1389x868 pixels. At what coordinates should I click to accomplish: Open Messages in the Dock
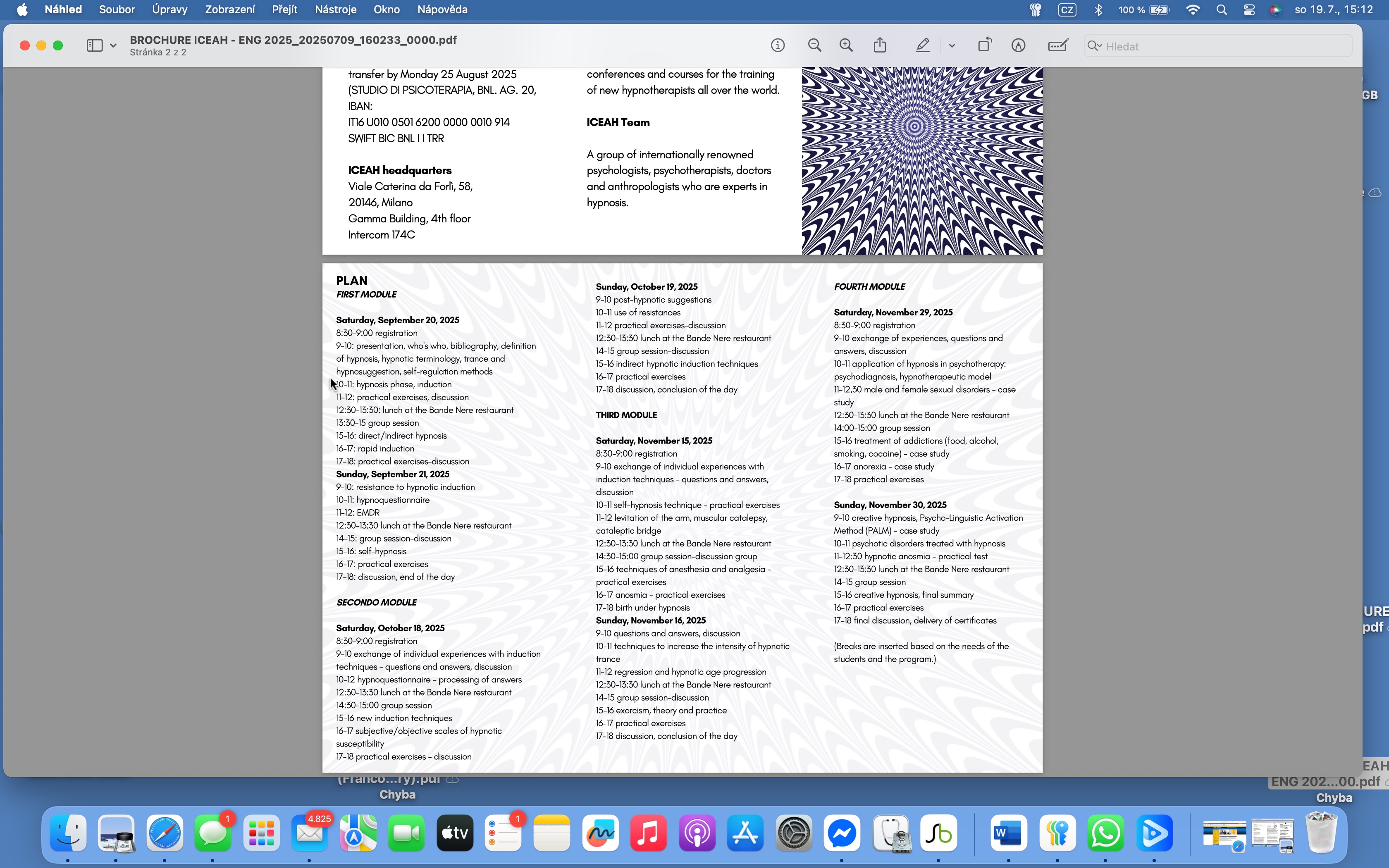pyautogui.click(x=213, y=832)
